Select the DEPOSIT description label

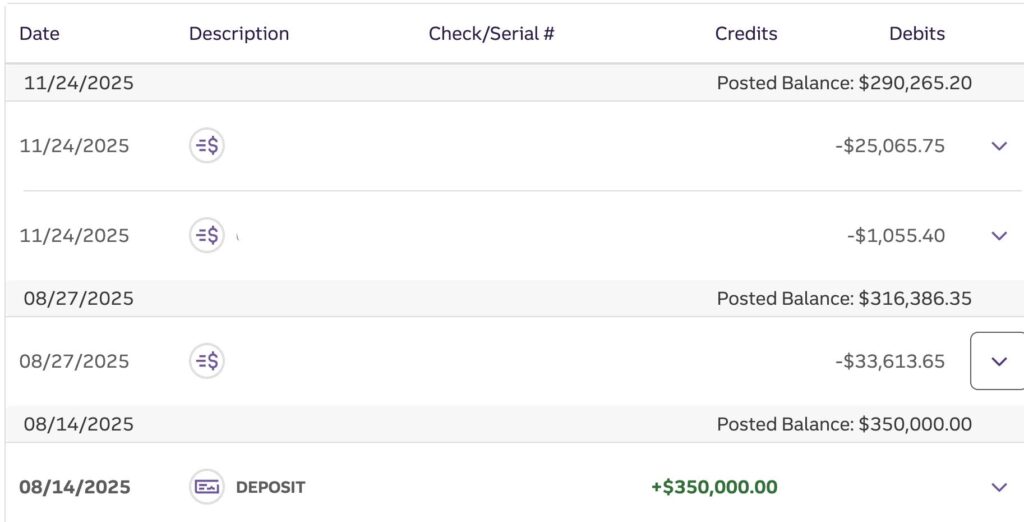(x=270, y=488)
